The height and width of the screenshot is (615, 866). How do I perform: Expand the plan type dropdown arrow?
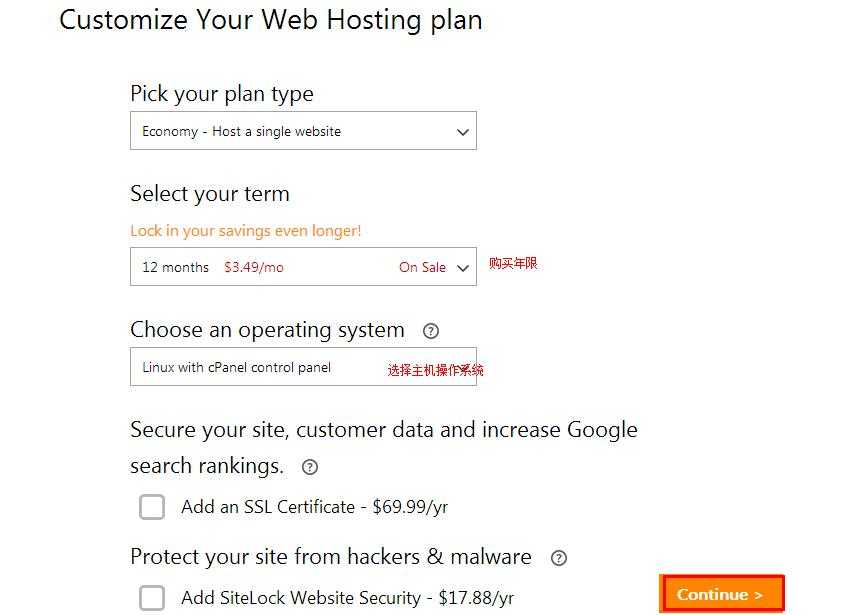tap(462, 132)
